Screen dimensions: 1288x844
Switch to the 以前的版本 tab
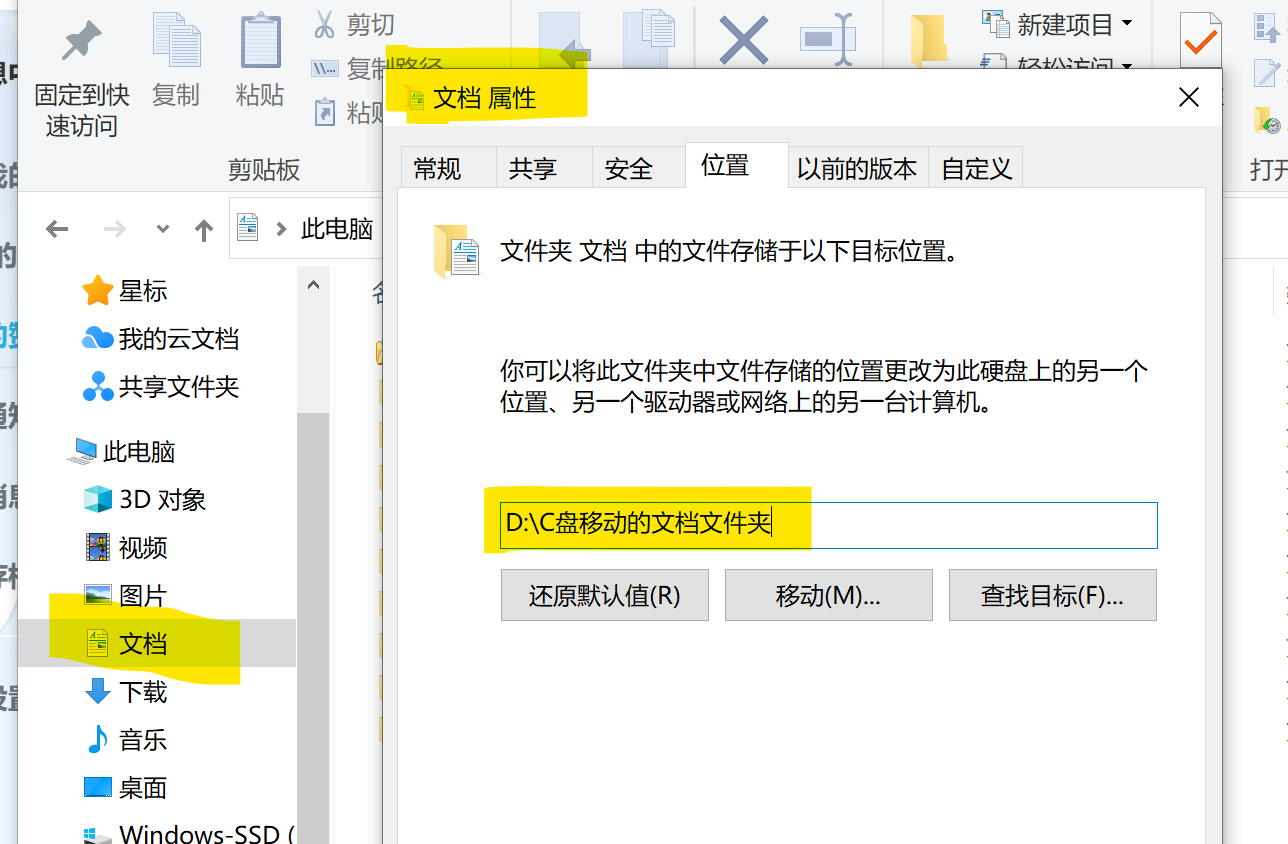857,169
